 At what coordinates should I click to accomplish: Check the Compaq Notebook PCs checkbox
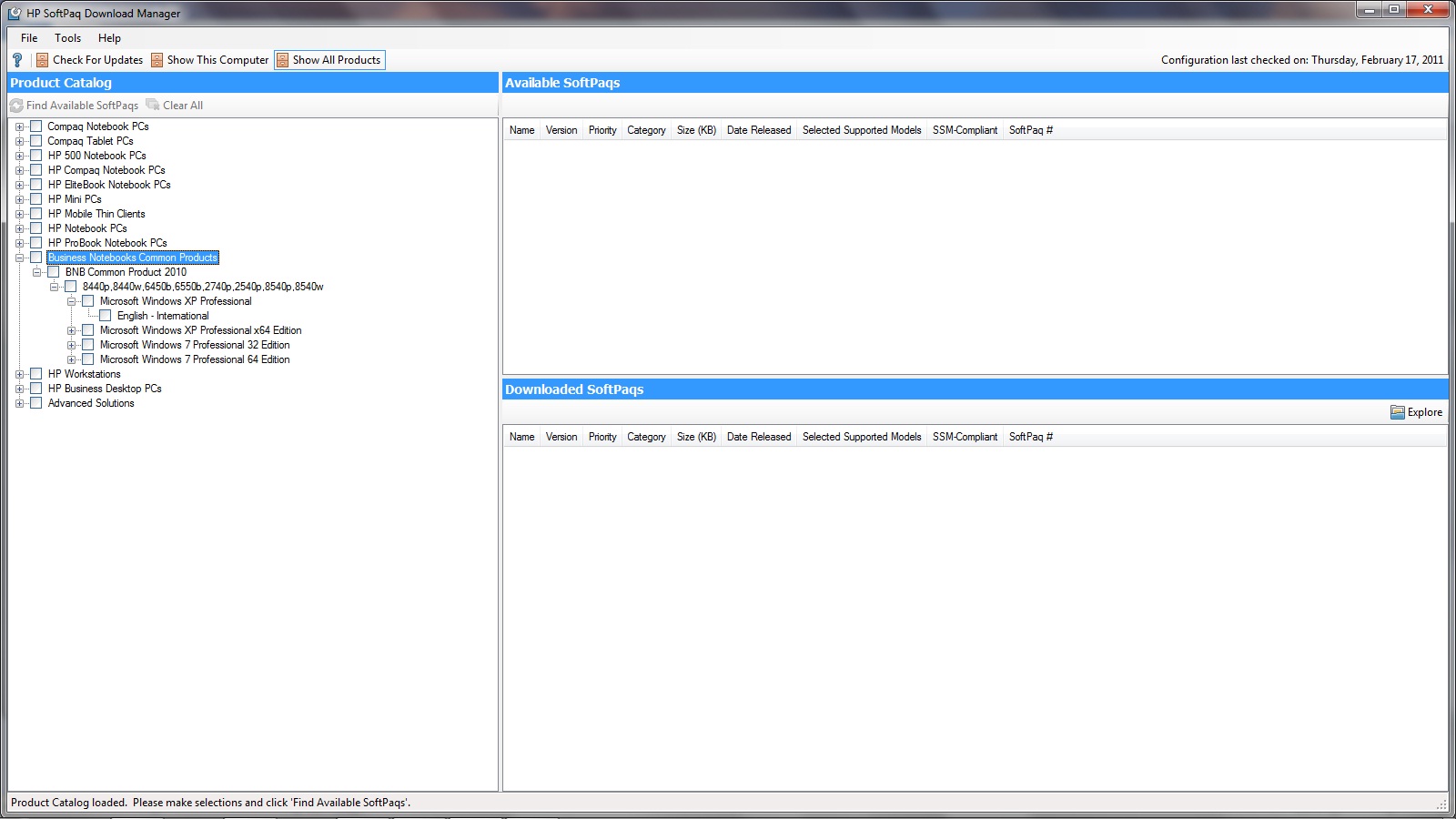(x=36, y=126)
